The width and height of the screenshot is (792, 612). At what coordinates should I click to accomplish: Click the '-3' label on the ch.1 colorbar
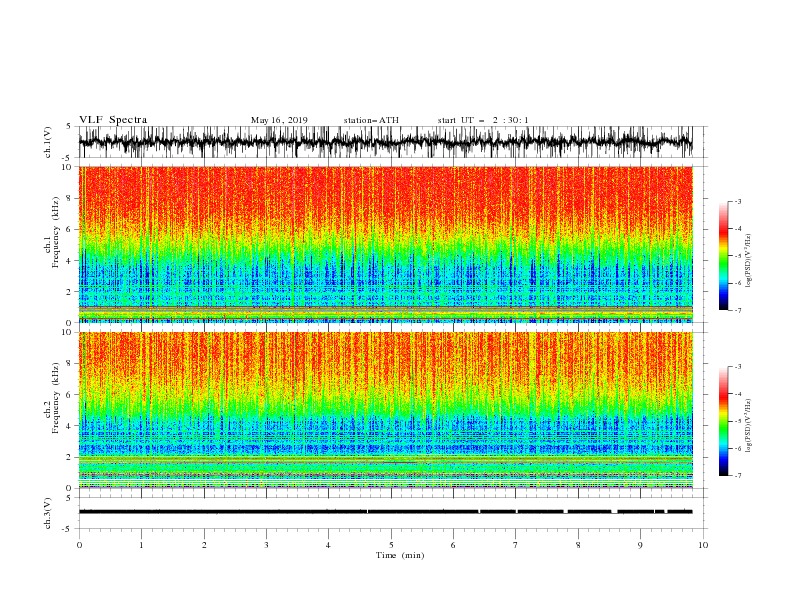tap(738, 201)
